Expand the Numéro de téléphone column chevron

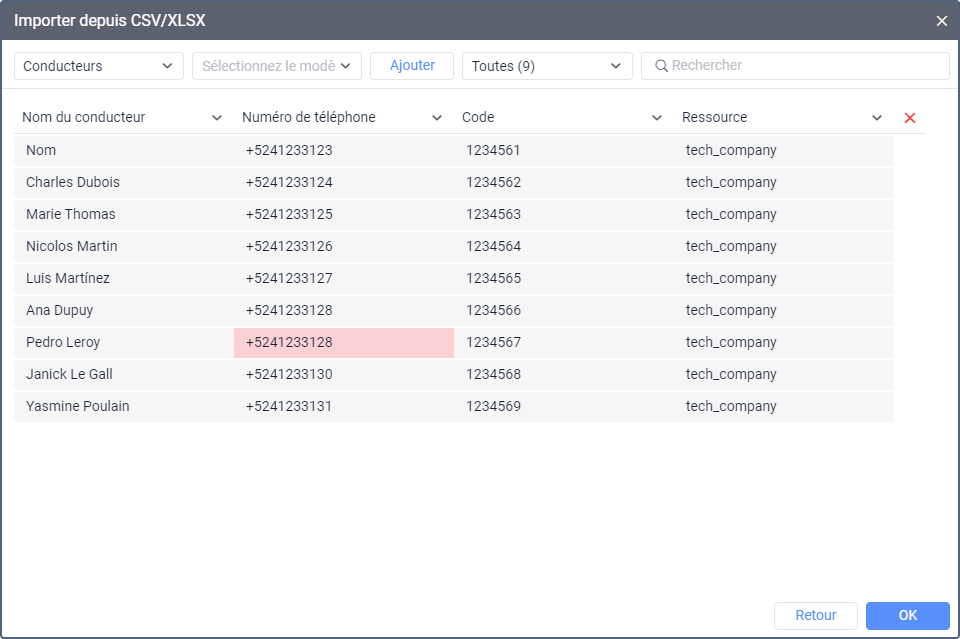[x=437, y=118]
